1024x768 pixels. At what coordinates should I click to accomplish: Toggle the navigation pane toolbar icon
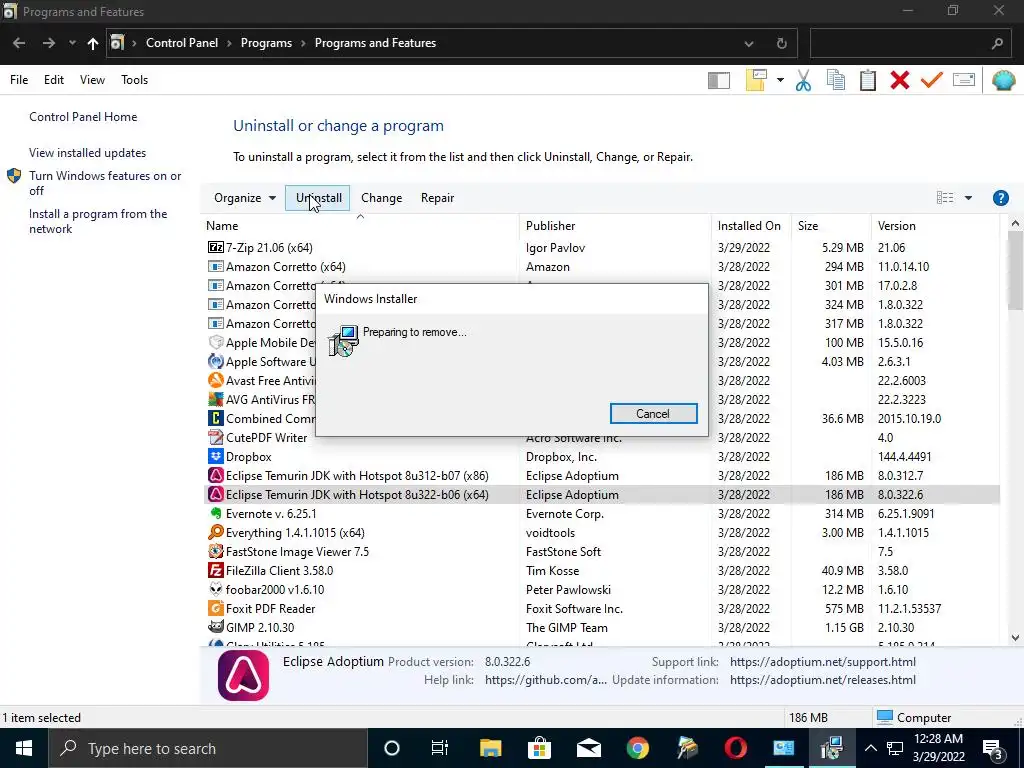(718, 80)
